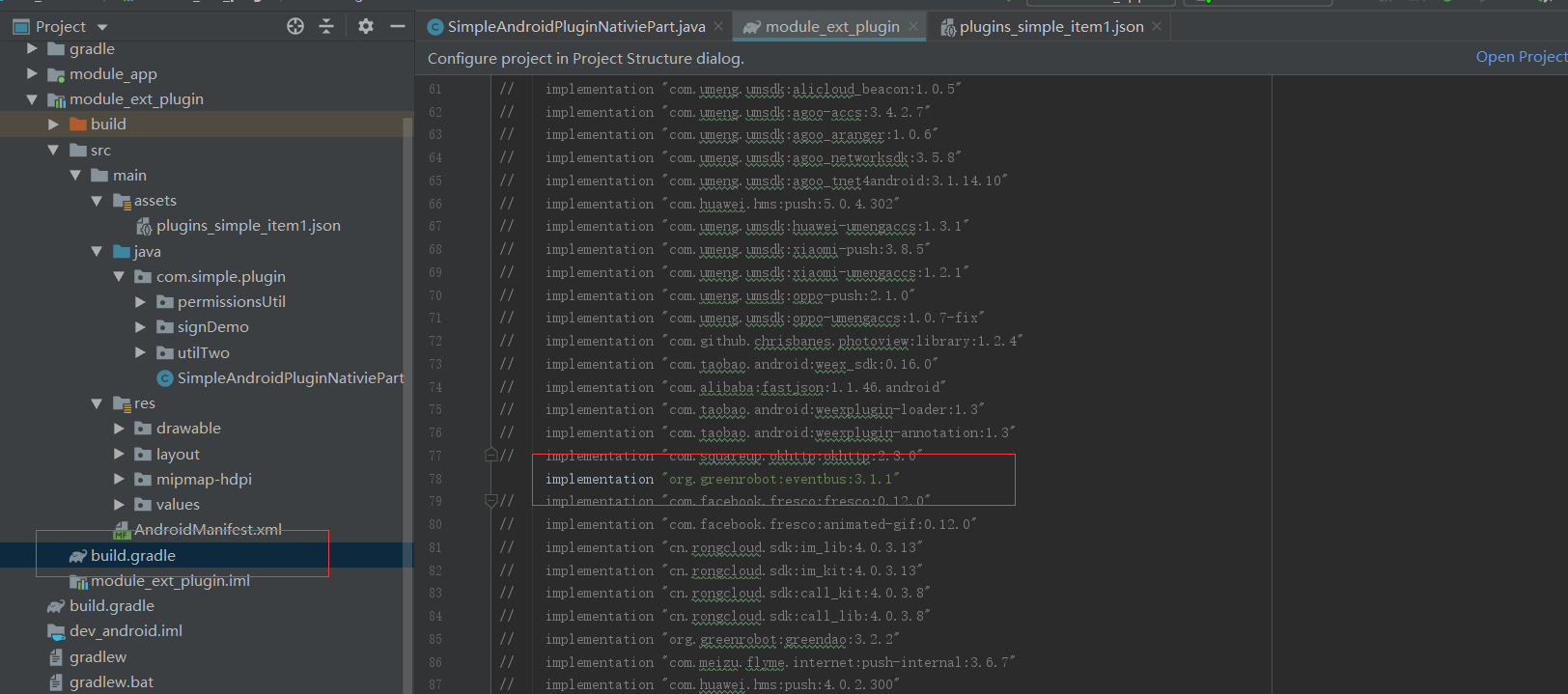Select plugins_simple_item1.json in project tree

tap(248, 226)
